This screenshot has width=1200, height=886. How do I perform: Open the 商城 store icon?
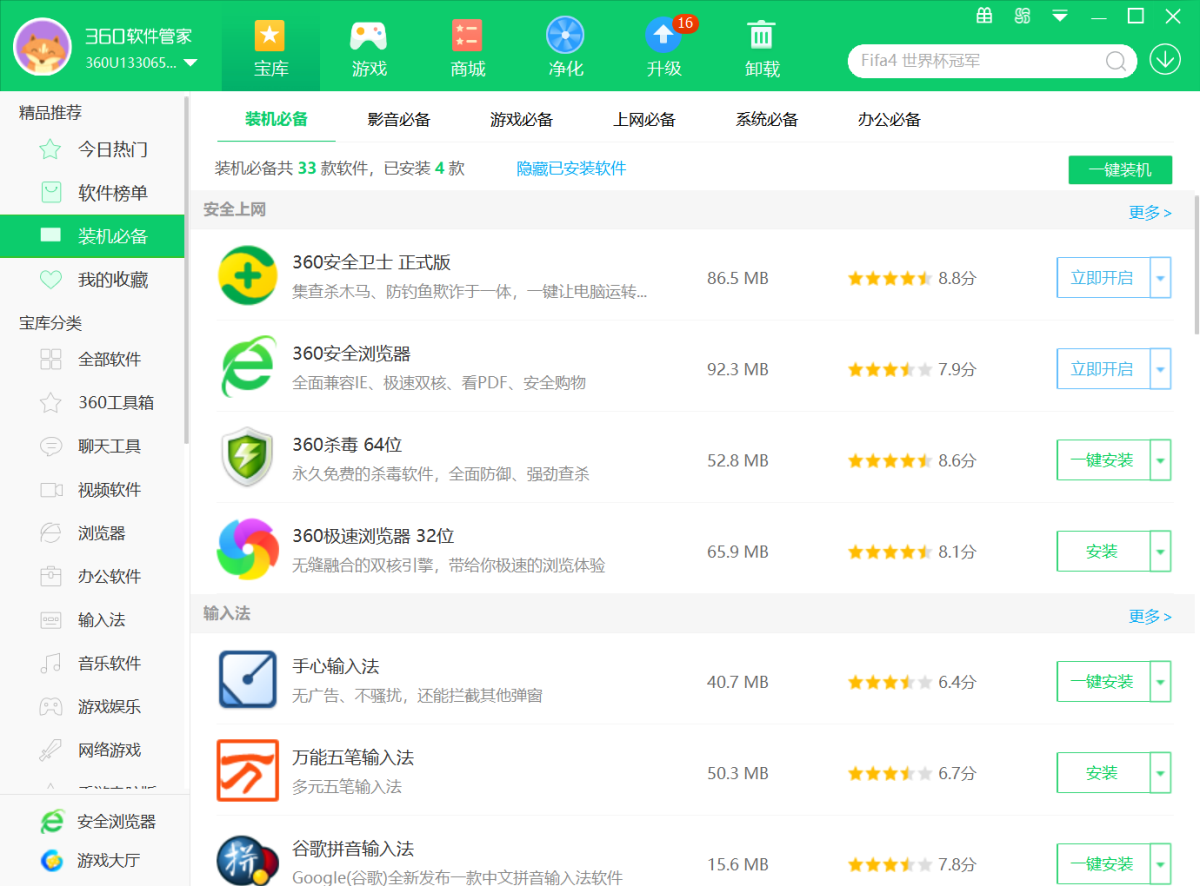pos(467,37)
